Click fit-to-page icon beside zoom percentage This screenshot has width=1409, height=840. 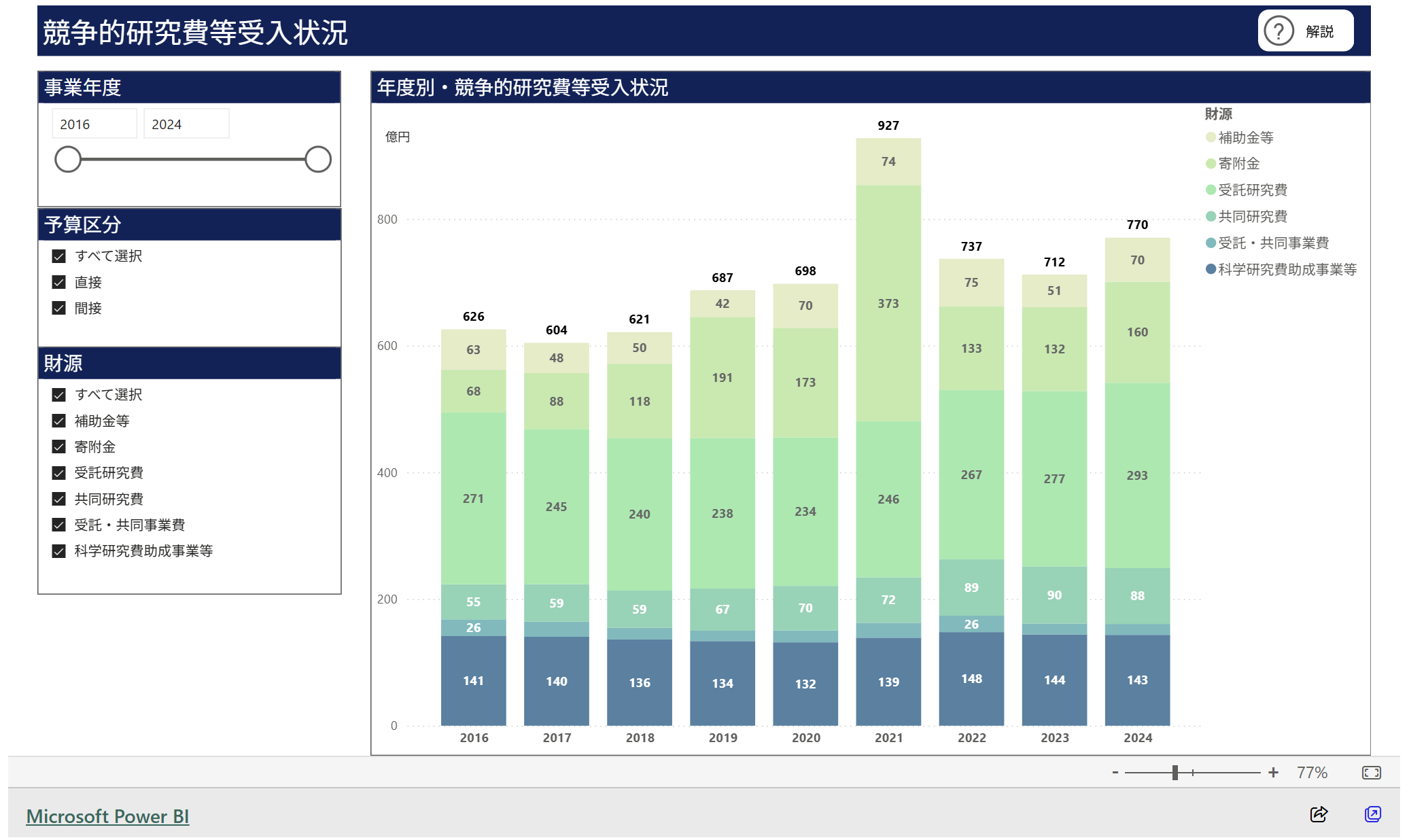1371,772
